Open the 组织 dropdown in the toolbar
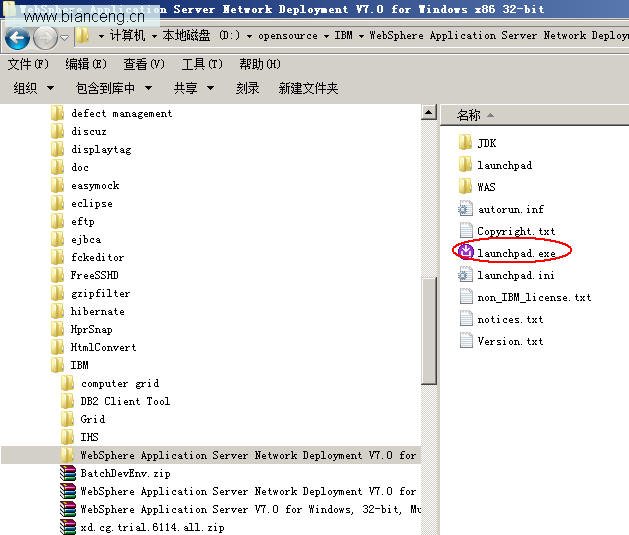Image resolution: width=629 pixels, height=535 pixels. (34, 88)
